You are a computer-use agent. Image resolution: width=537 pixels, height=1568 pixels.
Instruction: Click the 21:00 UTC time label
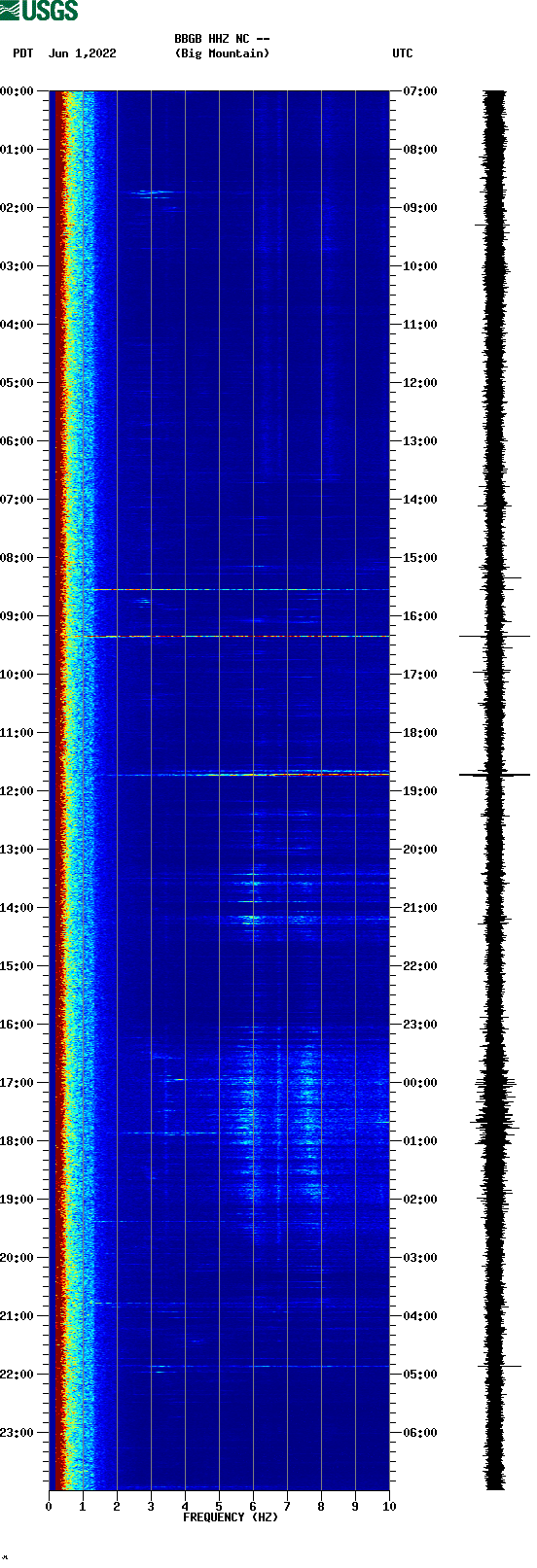coord(420,908)
